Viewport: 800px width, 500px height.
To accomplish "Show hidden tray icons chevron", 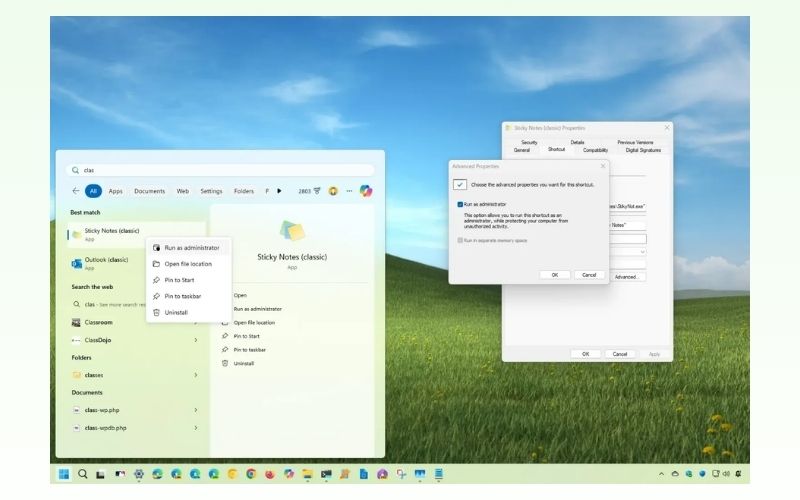I will 661,474.
